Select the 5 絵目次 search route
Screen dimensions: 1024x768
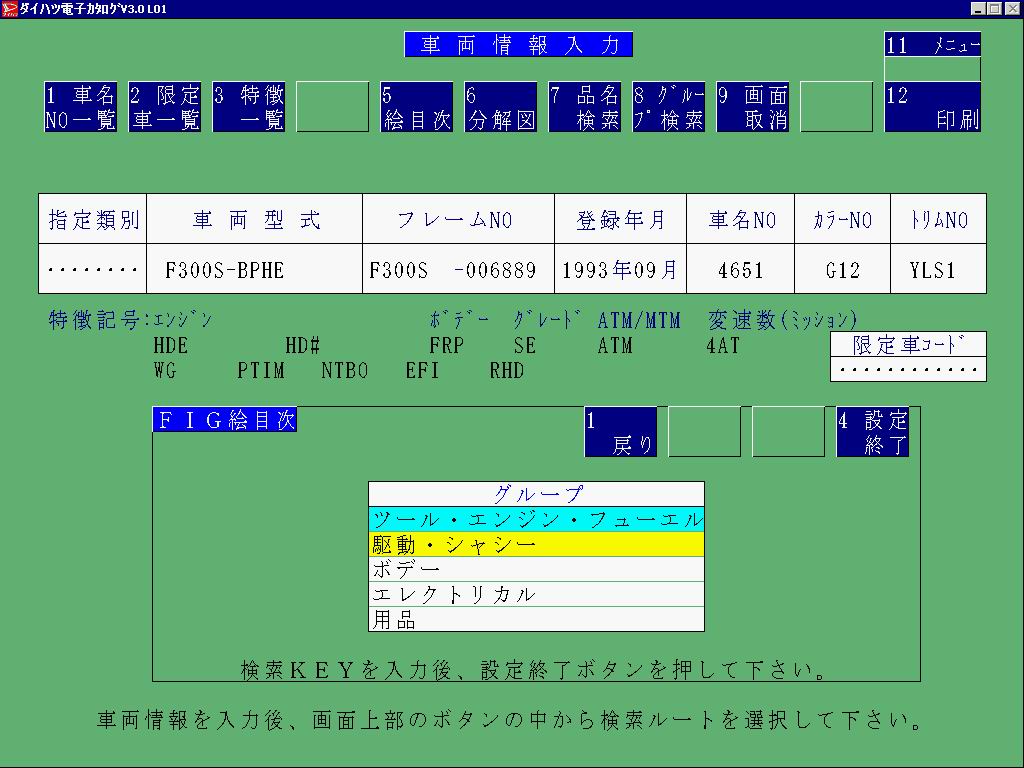coord(416,107)
